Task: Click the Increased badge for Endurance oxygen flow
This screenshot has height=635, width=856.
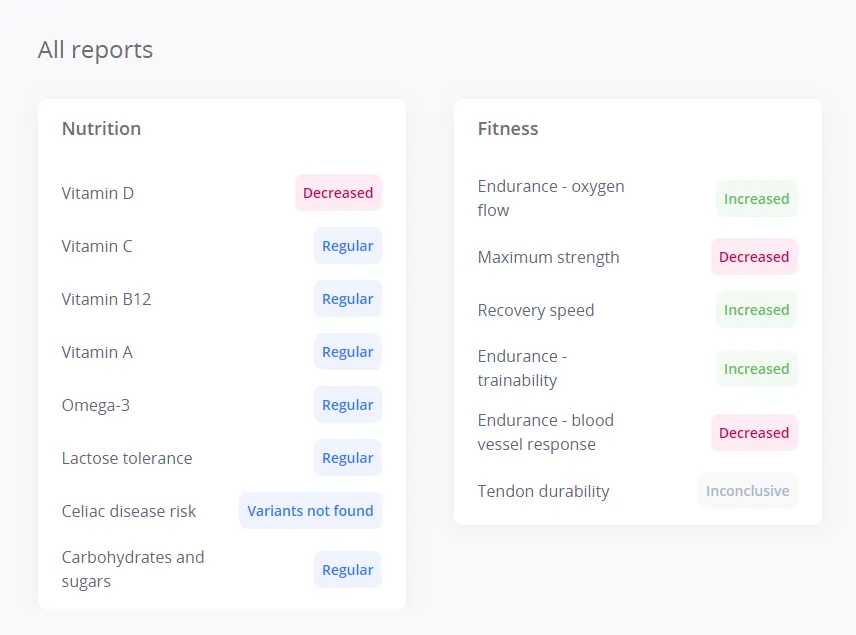Action: [x=756, y=198]
